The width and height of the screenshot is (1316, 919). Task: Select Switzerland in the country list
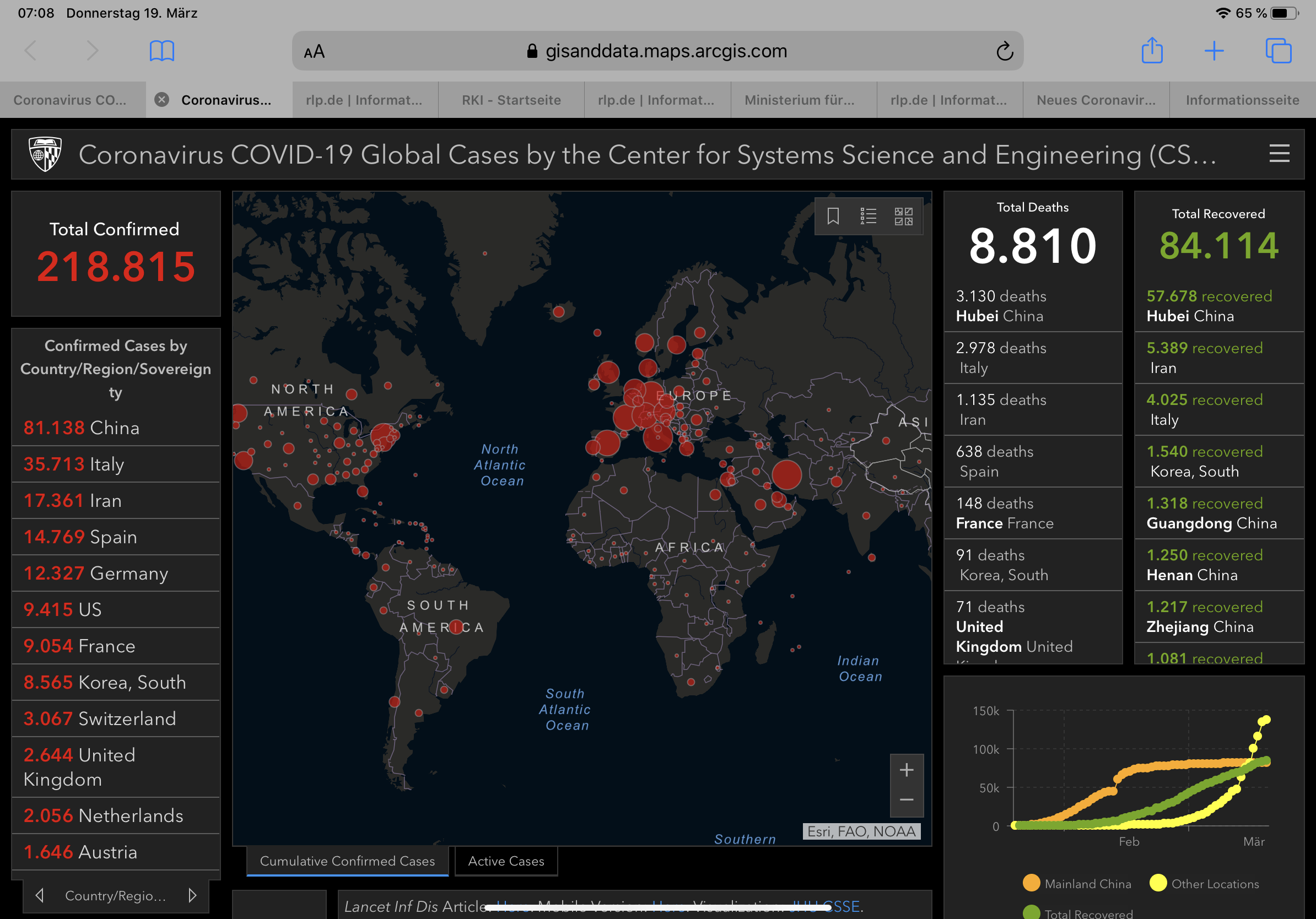tap(116, 718)
